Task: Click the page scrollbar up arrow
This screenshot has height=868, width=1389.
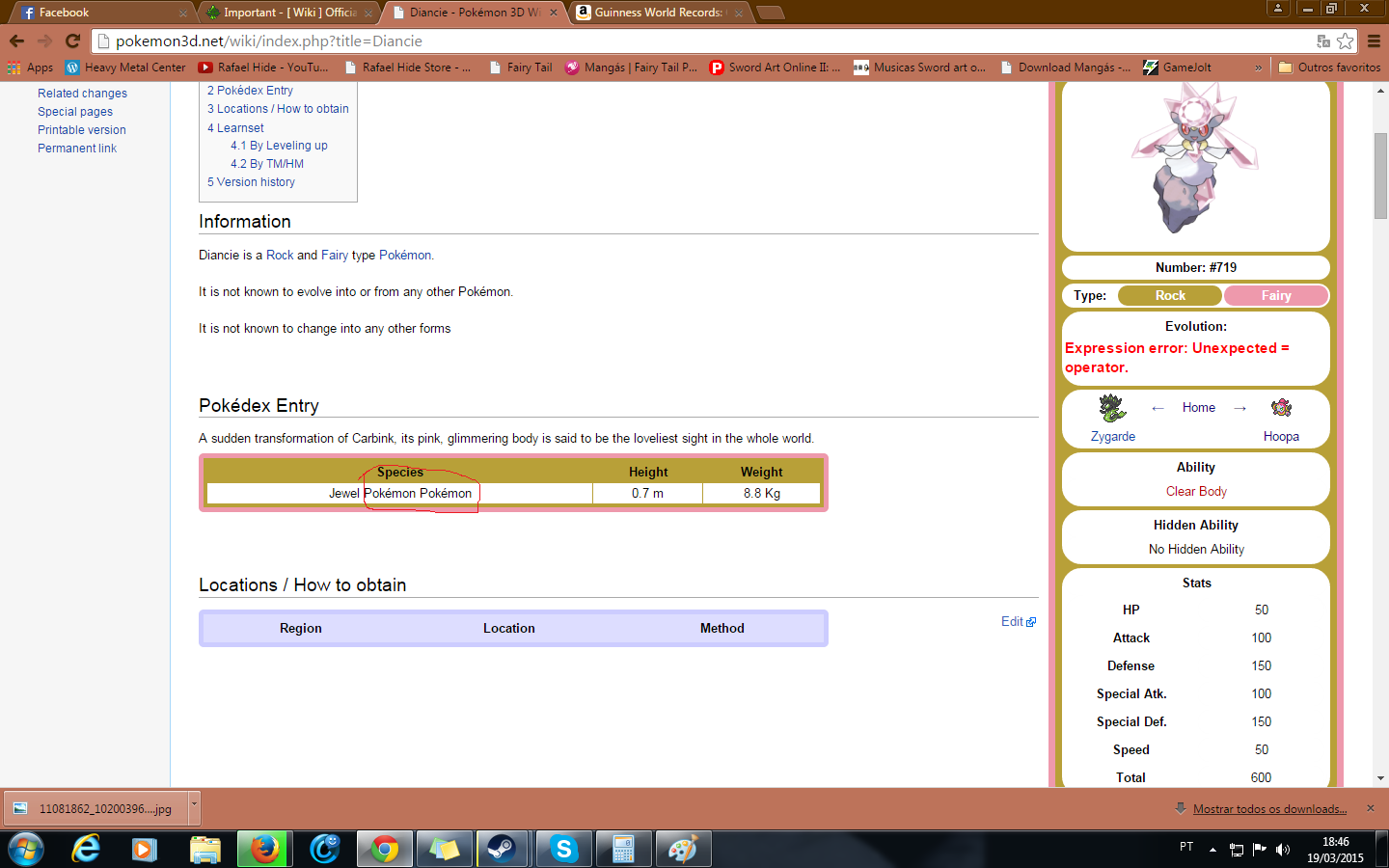Action: click(1380, 91)
